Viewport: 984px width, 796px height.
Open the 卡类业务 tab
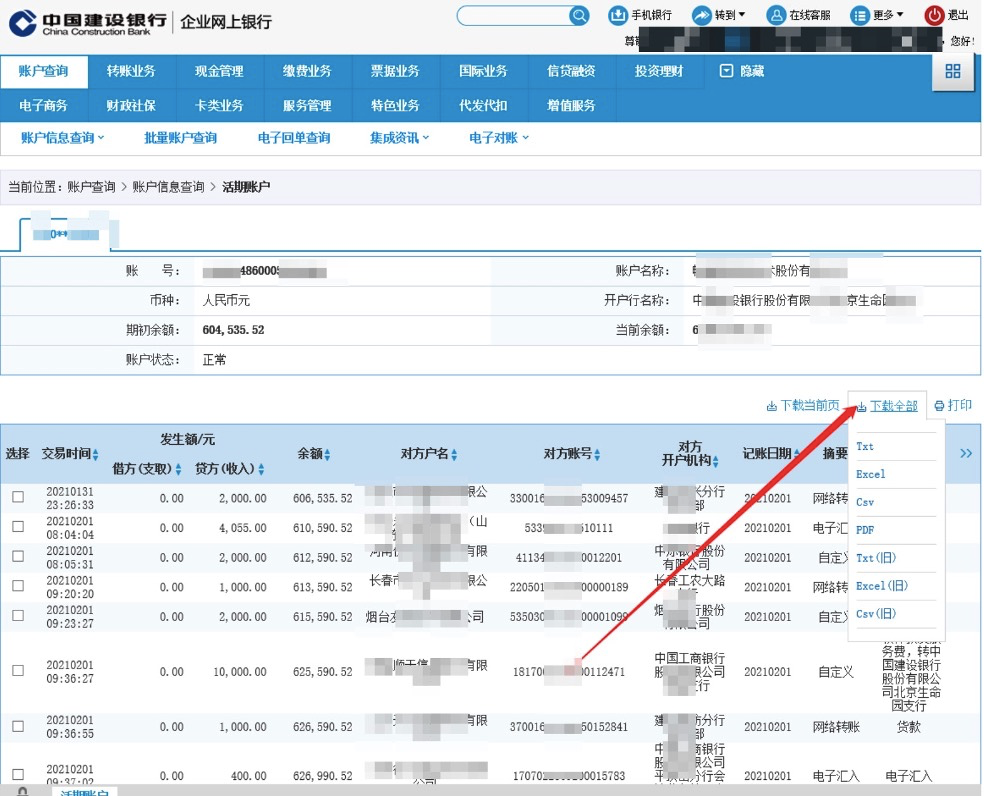tap(219, 105)
